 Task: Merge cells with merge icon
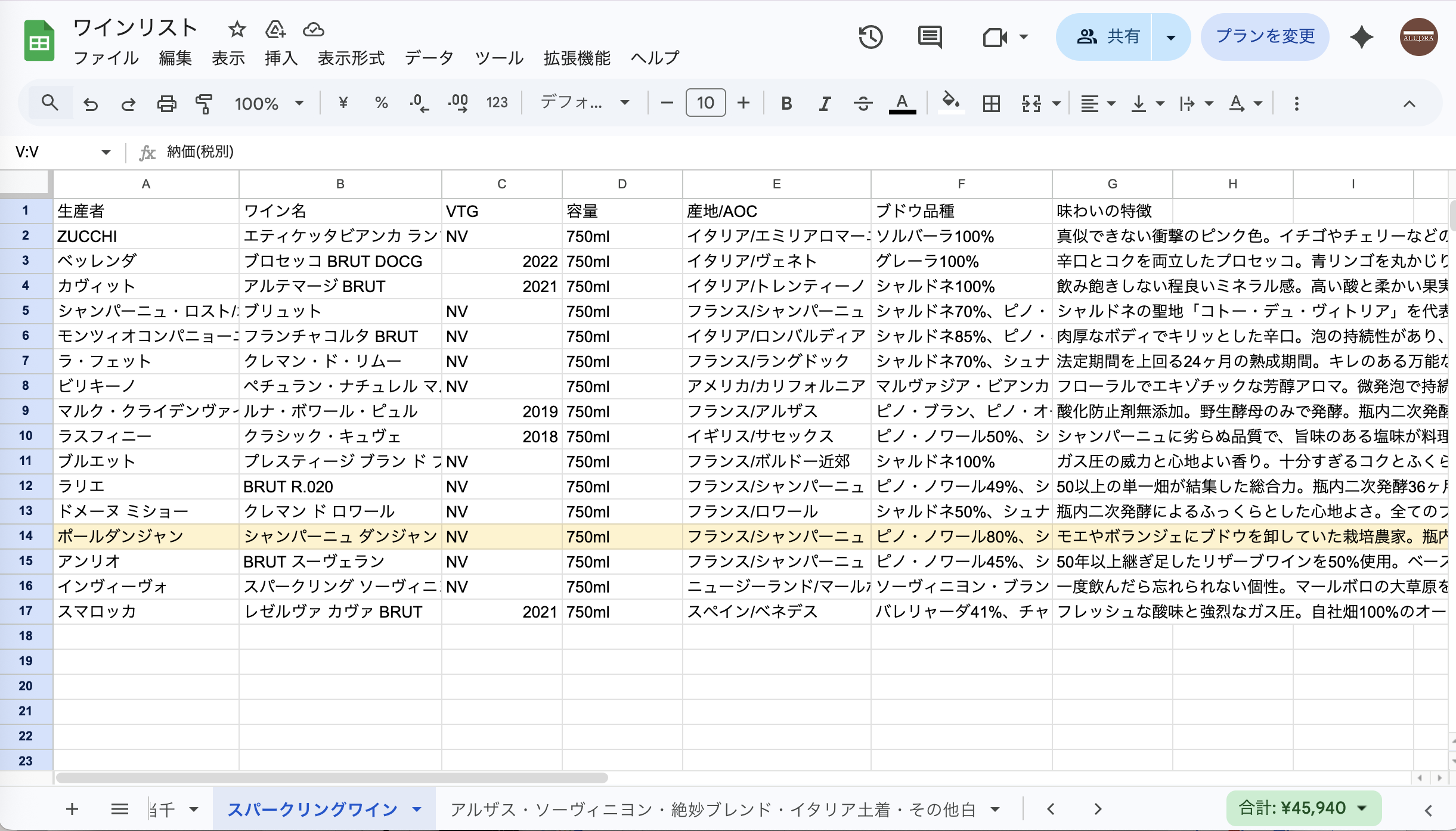coord(1031,104)
